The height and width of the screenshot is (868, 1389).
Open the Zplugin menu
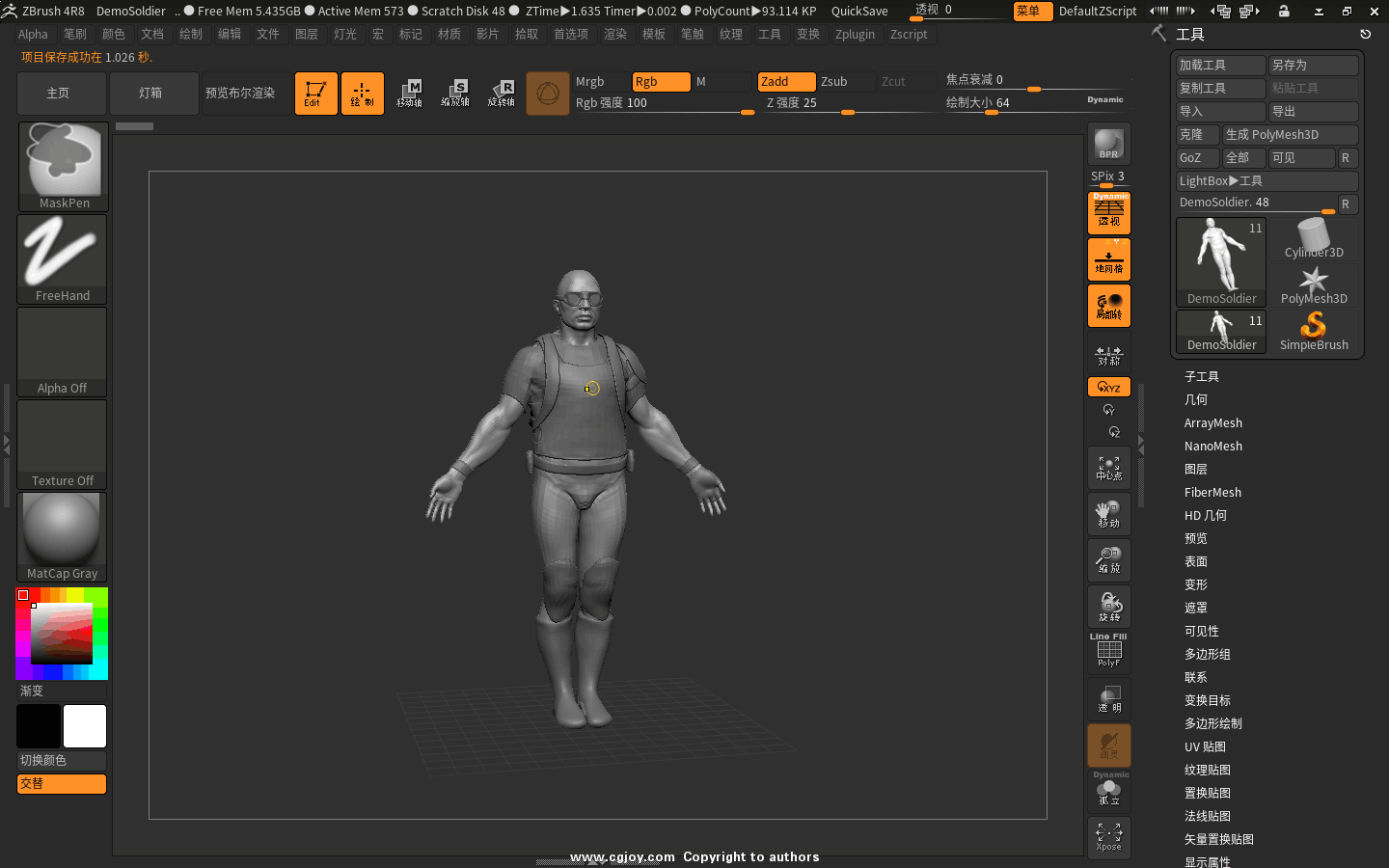pos(855,34)
